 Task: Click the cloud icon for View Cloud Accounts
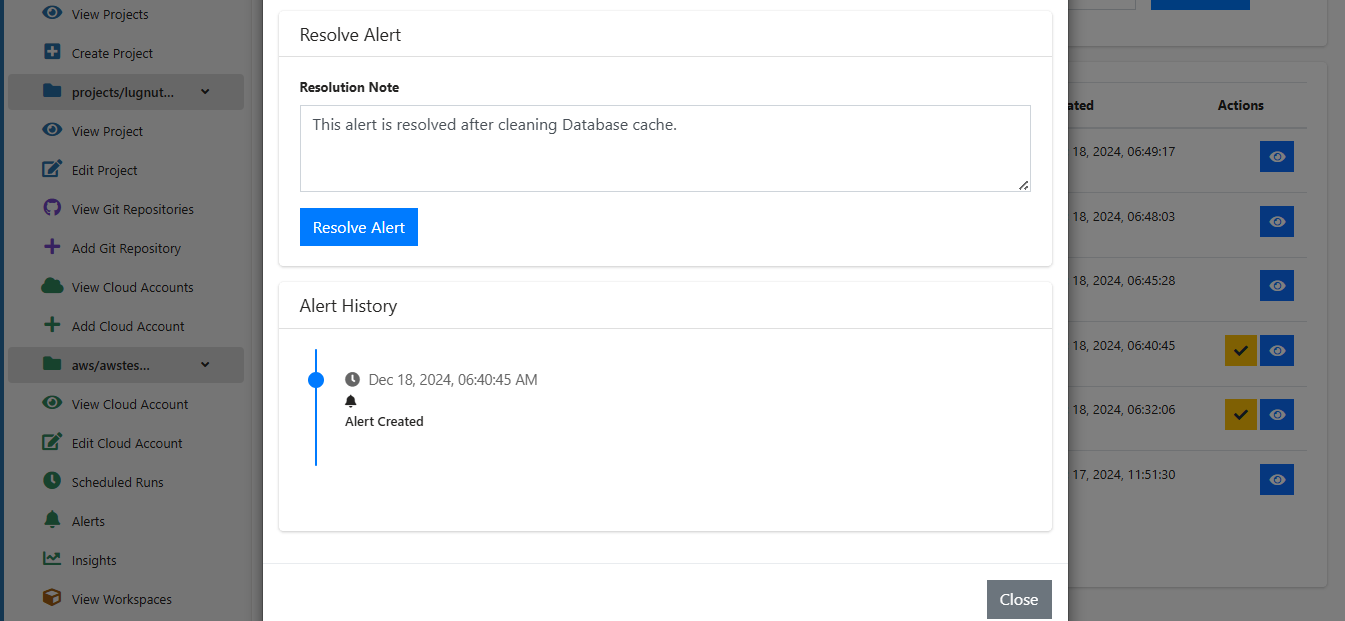[x=53, y=287]
